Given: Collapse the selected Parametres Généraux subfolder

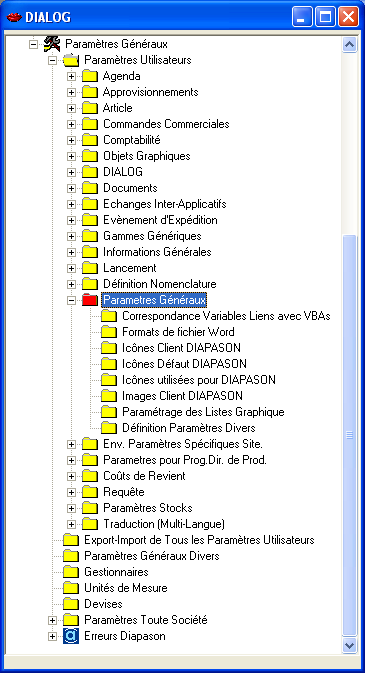Looking at the screenshot, I should pos(71,300).
